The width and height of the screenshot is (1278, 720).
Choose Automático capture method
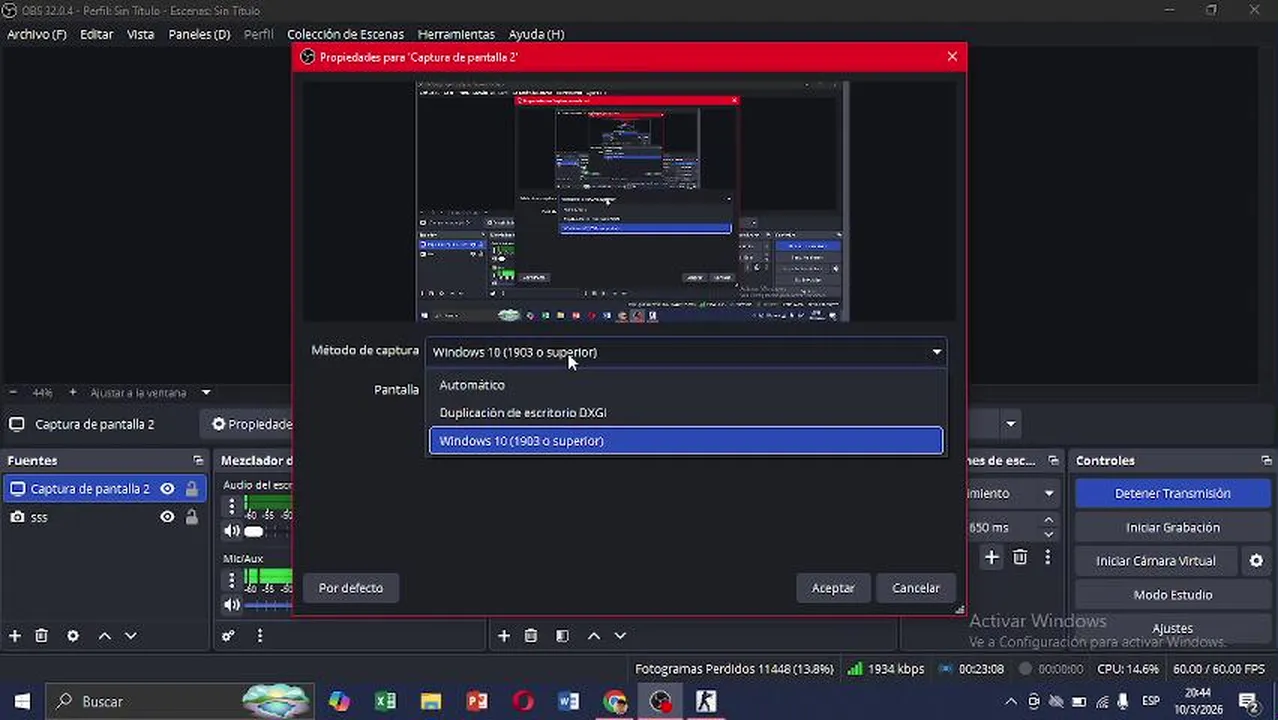686,385
